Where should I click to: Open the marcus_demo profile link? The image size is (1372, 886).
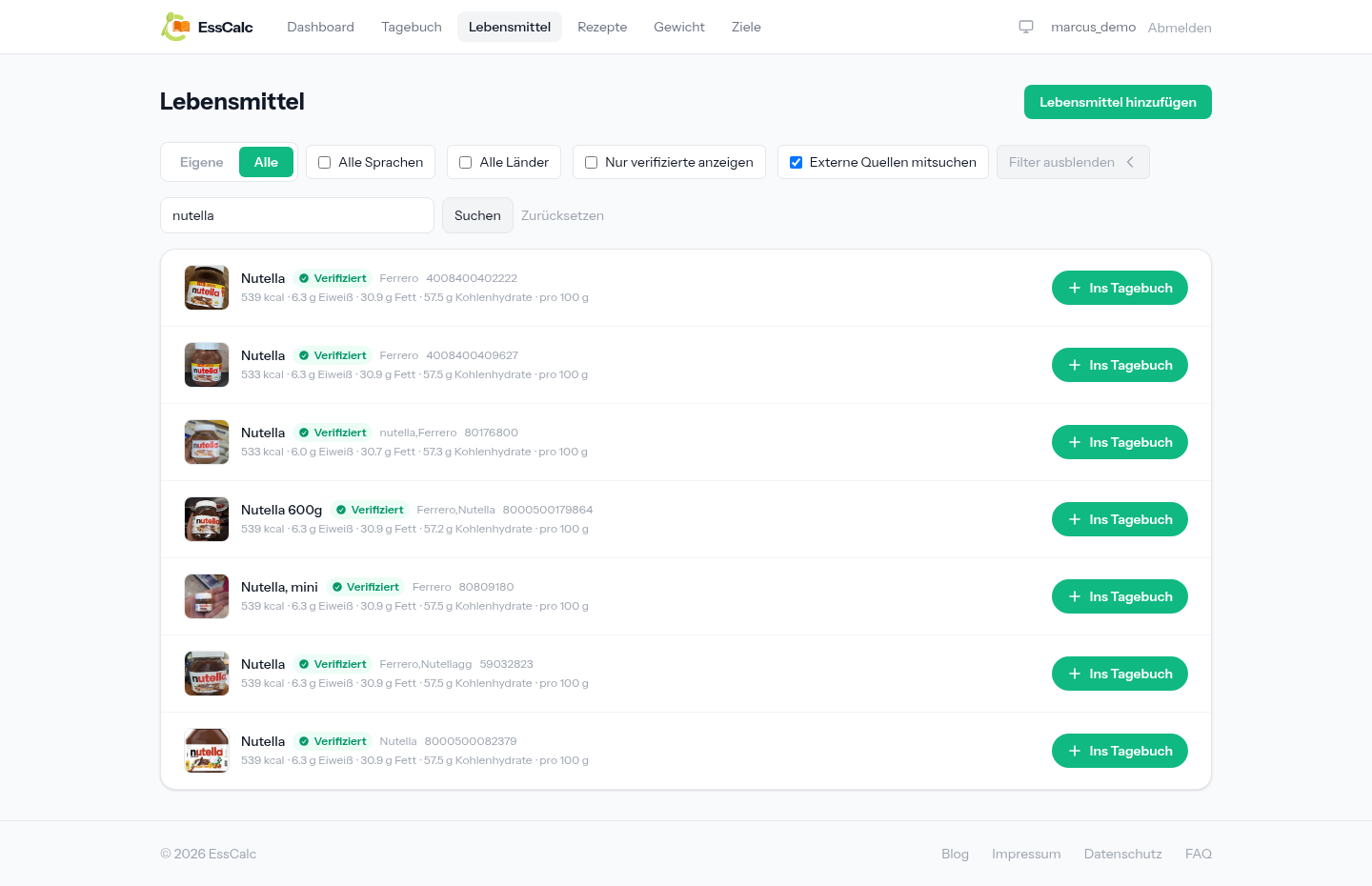tap(1093, 27)
